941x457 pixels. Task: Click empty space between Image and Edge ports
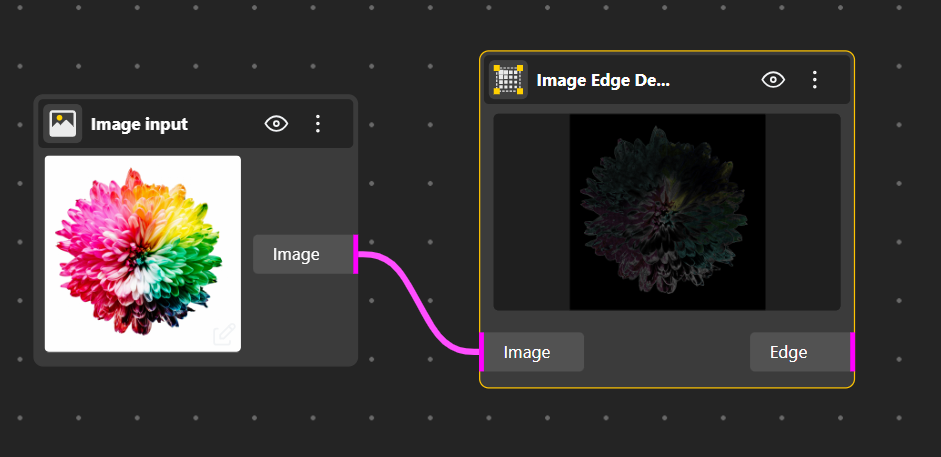[667, 352]
